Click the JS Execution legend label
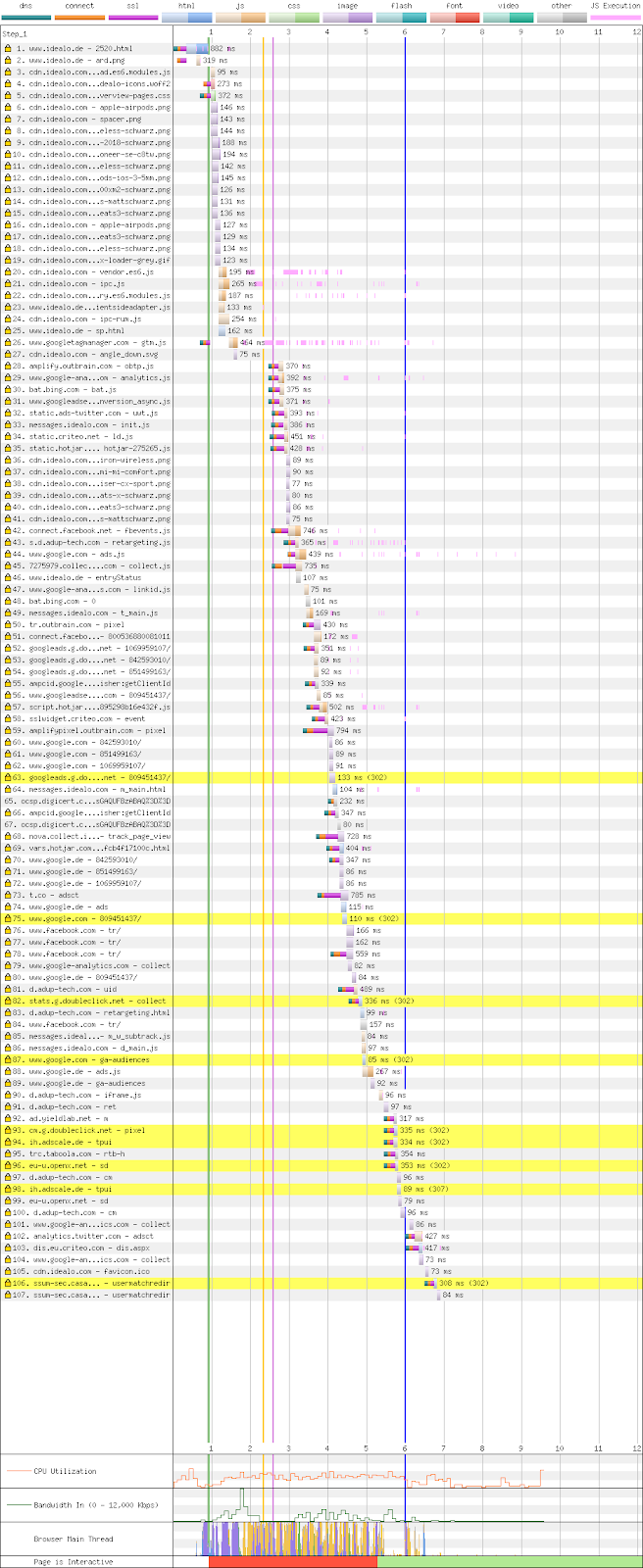Screen dimensions: 643x1568 616,6
